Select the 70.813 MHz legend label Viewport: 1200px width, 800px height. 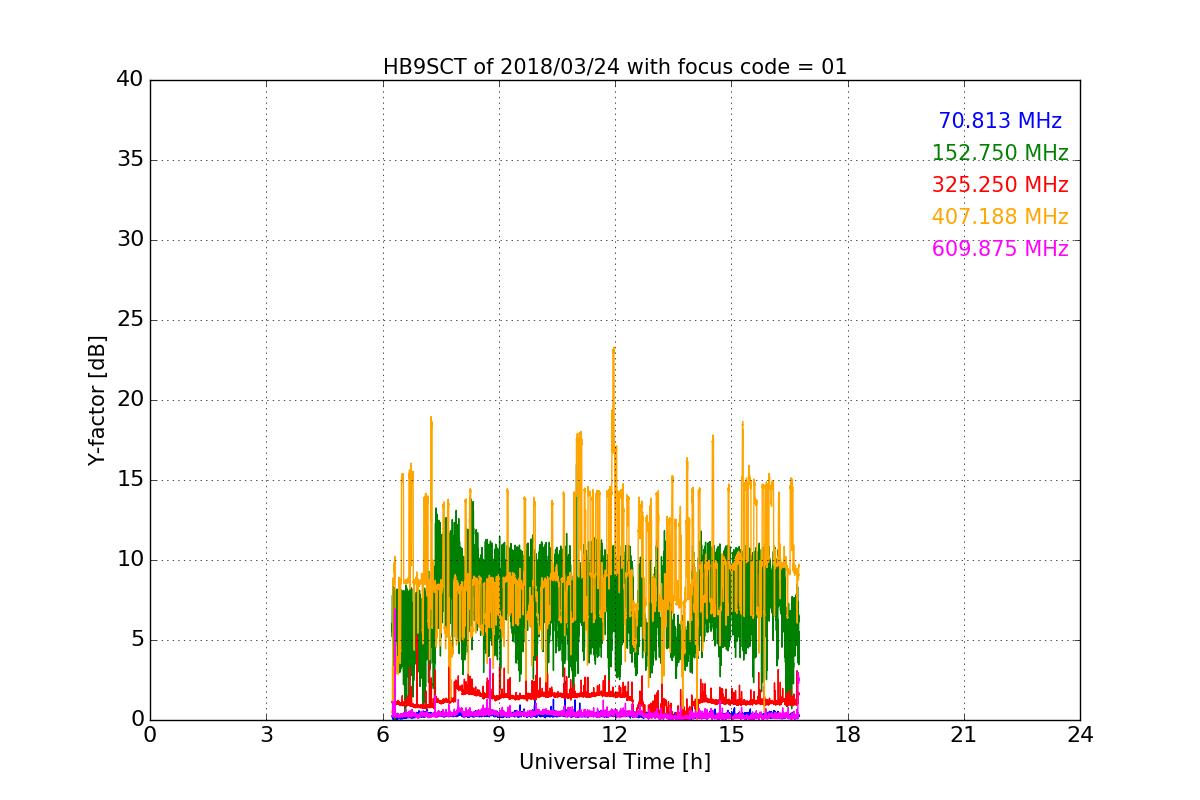[1000, 121]
